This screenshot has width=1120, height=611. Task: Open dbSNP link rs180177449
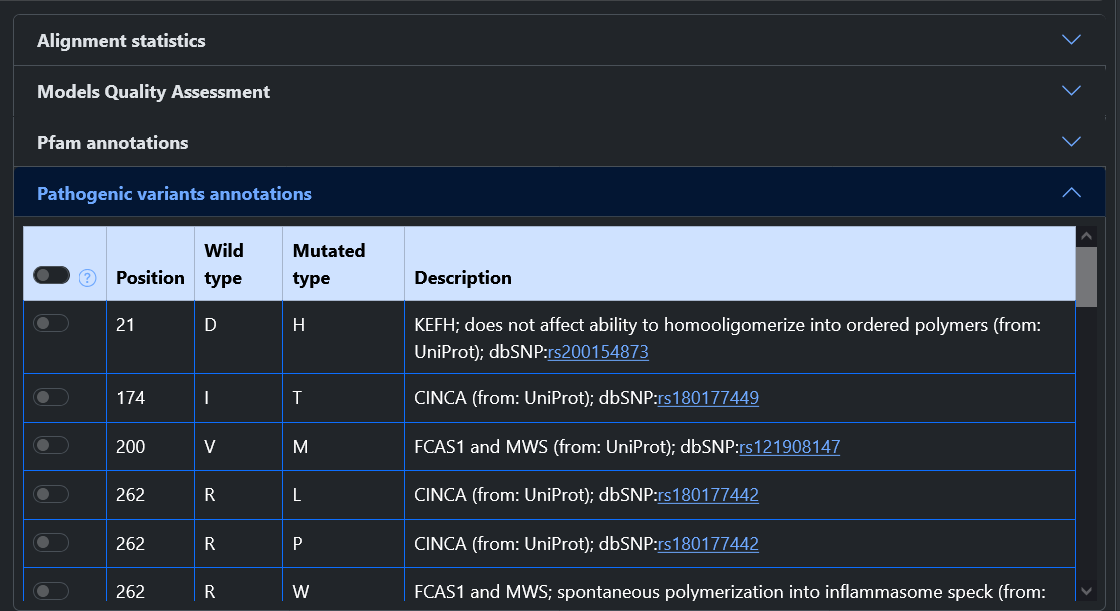click(x=708, y=397)
